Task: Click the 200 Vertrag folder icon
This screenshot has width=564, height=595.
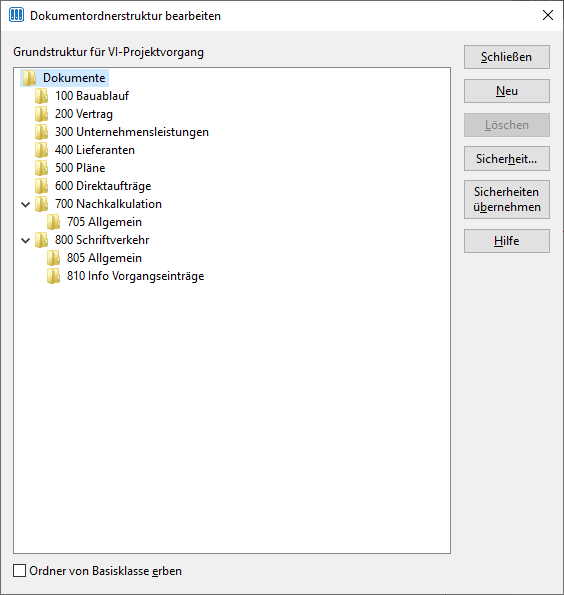Action: click(x=41, y=114)
